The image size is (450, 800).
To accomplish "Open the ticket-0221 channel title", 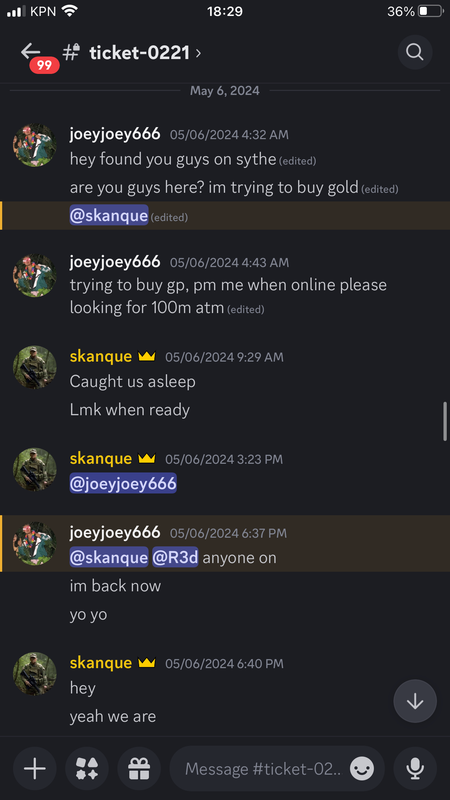I will (x=139, y=53).
